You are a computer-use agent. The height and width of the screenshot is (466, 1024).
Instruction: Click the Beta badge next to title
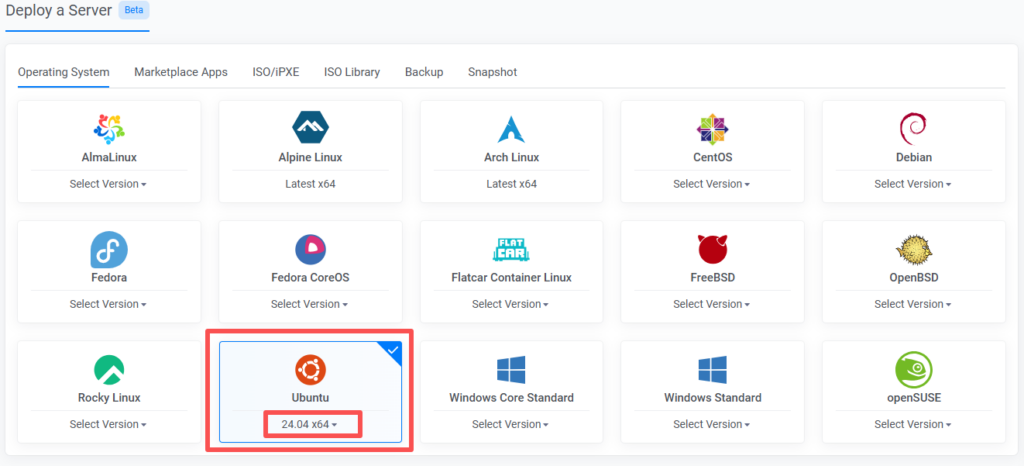click(x=134, y=10)
